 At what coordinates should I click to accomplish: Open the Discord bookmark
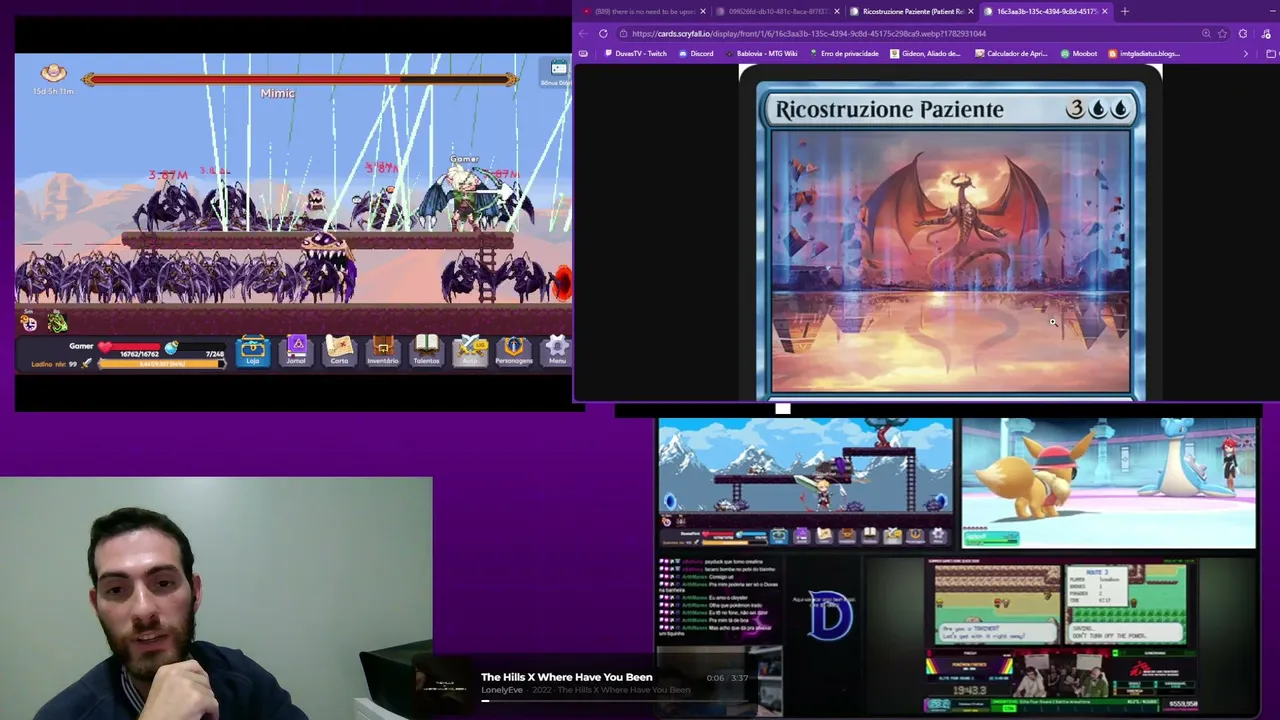[x=695, y=53]
